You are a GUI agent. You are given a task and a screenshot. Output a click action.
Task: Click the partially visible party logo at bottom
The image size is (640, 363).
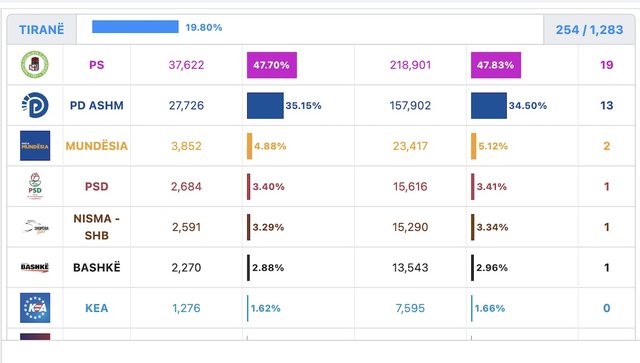(35, 337)
